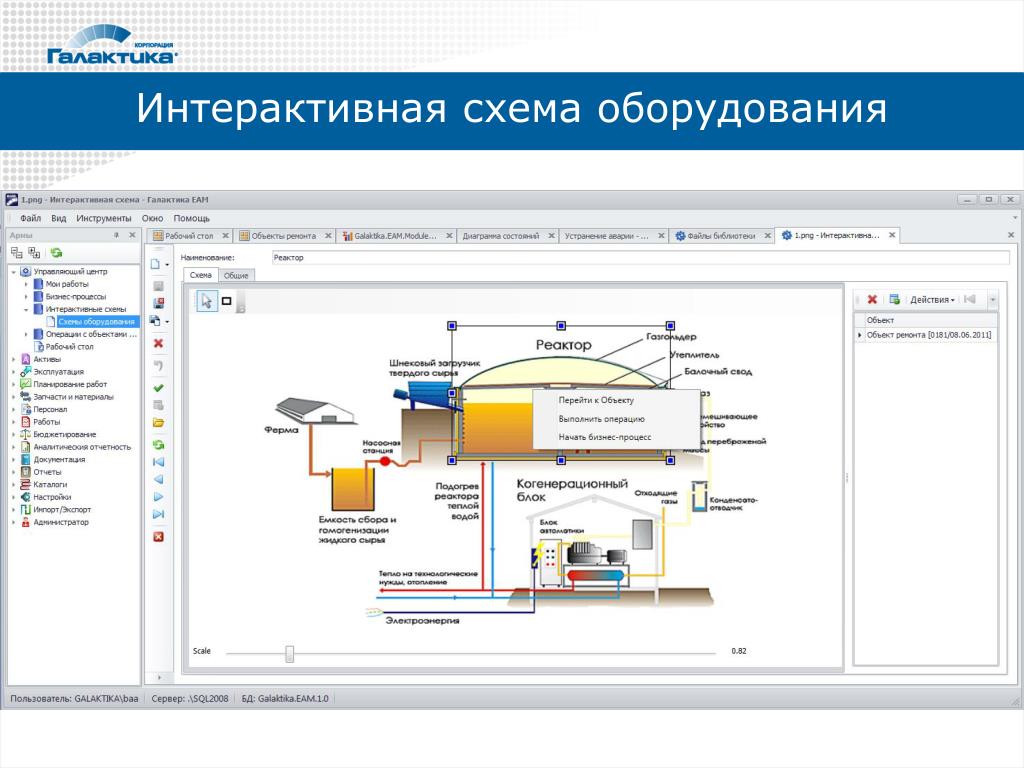Switch to the Диаграмма состояний tab

[501, 236]
